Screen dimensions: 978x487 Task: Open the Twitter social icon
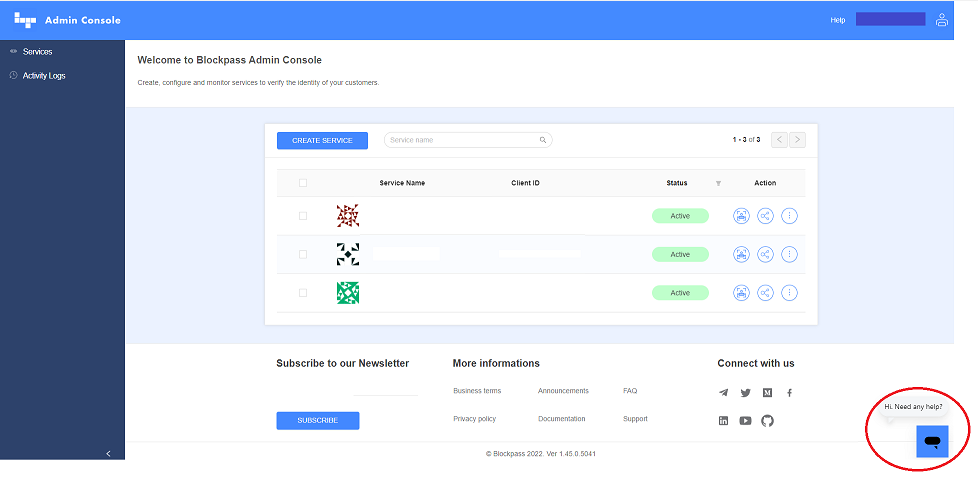tap(745, 393)
